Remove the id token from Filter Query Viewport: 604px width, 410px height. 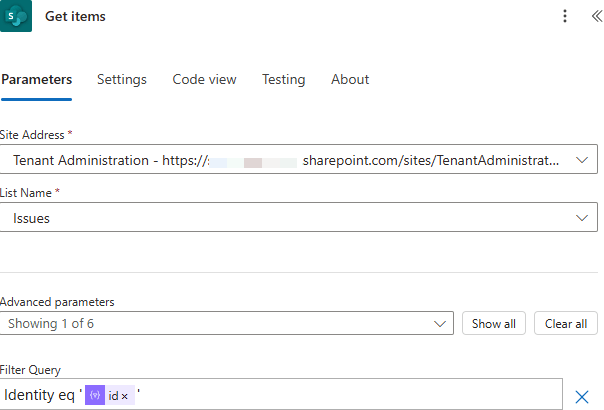[125, 396]
